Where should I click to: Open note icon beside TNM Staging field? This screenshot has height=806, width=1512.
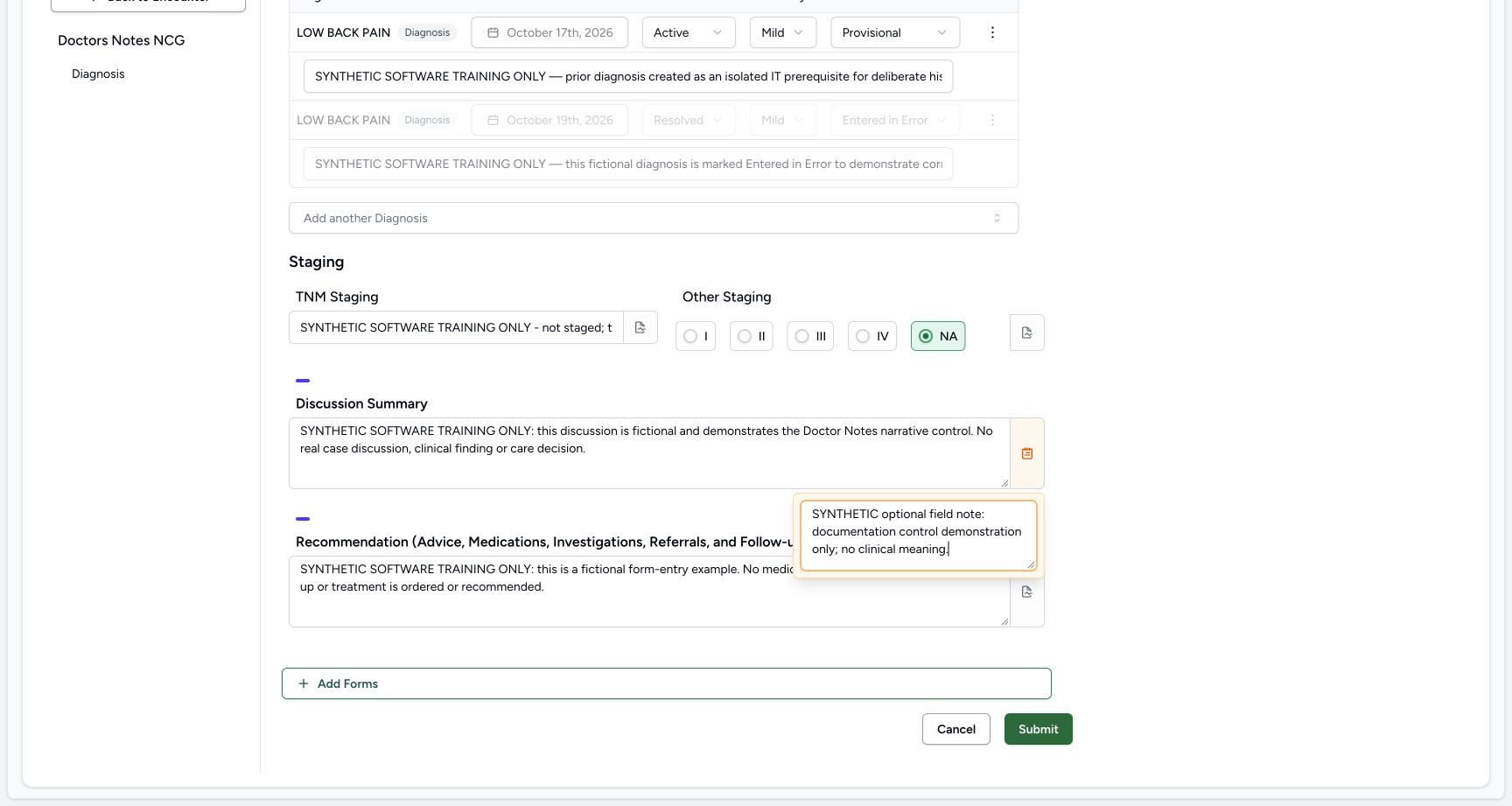click(x=640, y=327)
